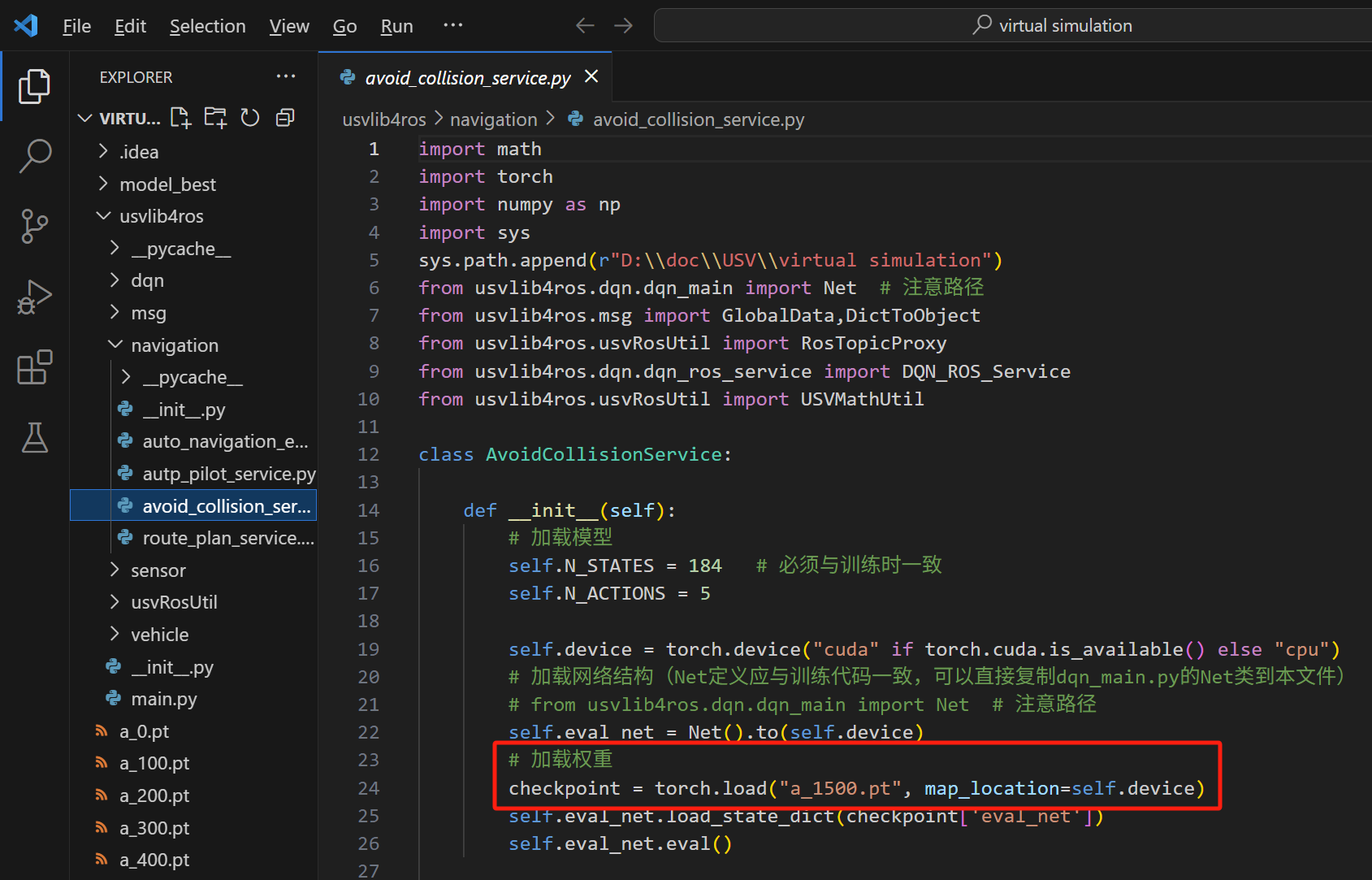Open the Run menu
The image size is (1372, 880).
(x=396, y=26)
